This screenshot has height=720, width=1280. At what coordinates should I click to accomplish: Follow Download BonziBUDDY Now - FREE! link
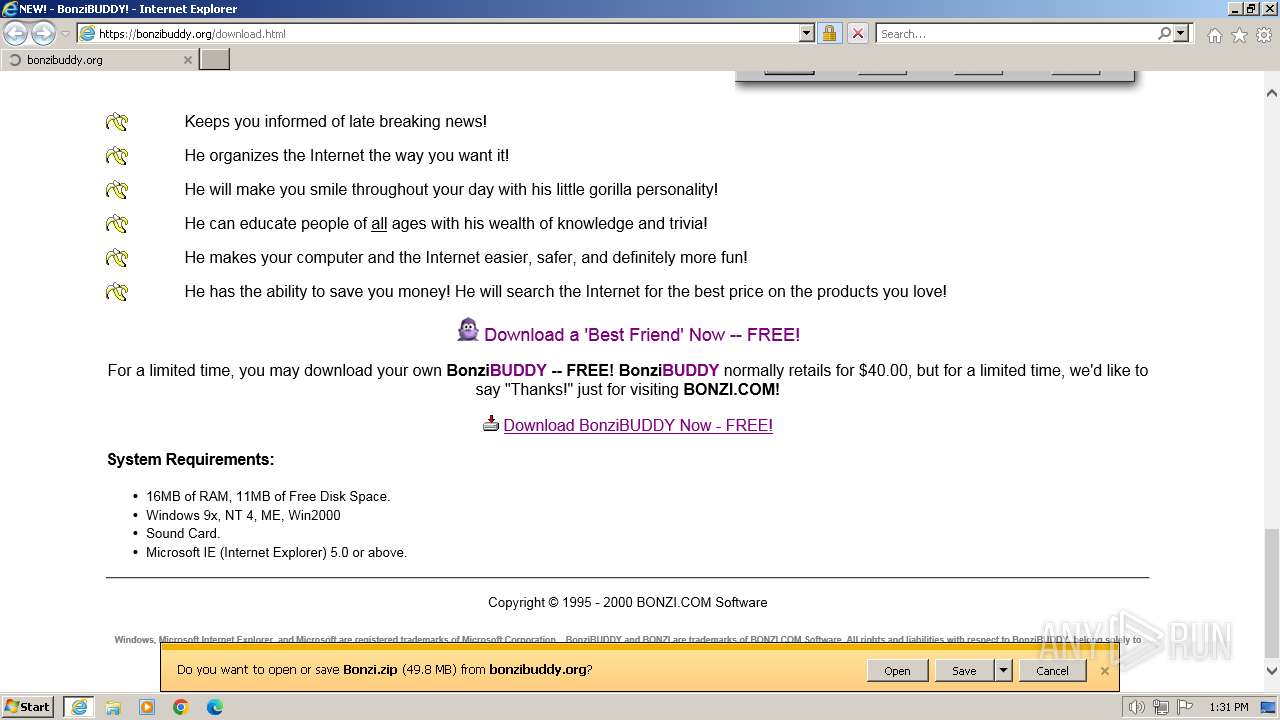pyautogui.click(x=638, y=425)
